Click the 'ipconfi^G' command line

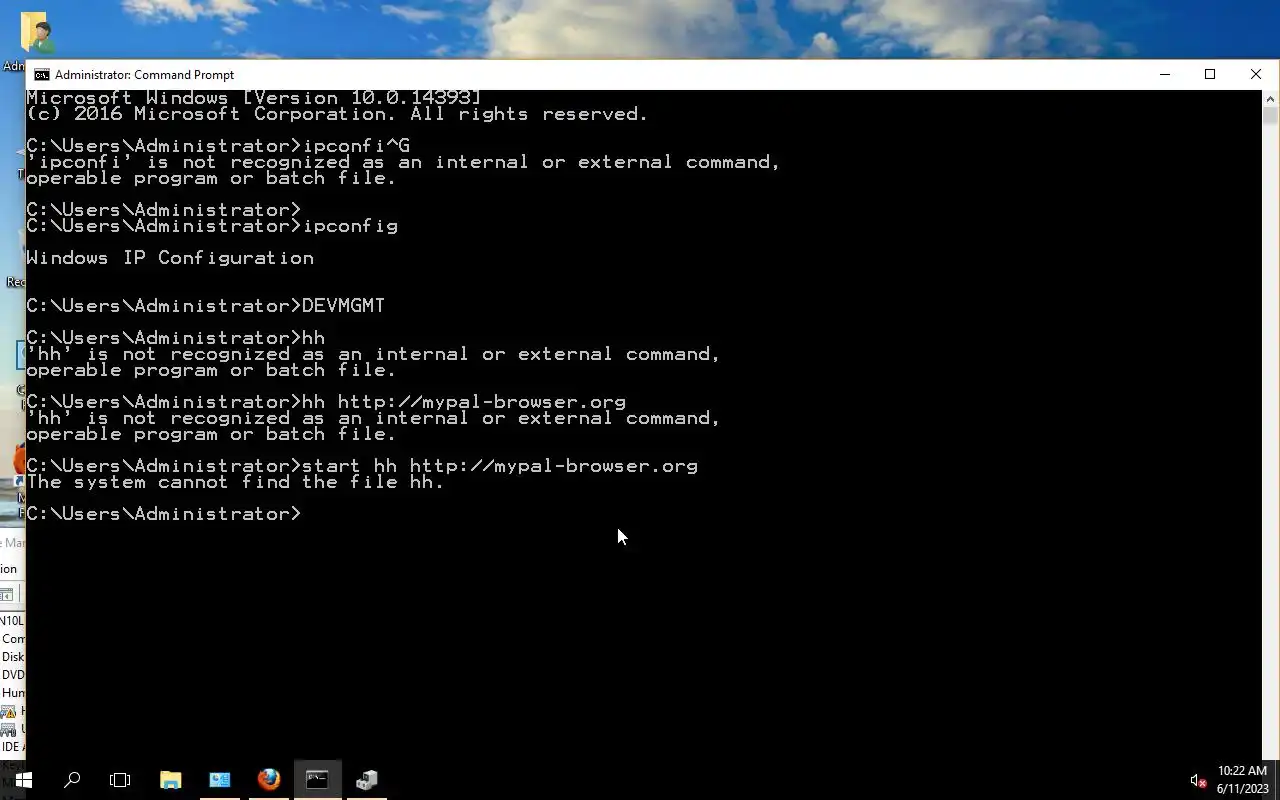point(218,146)
